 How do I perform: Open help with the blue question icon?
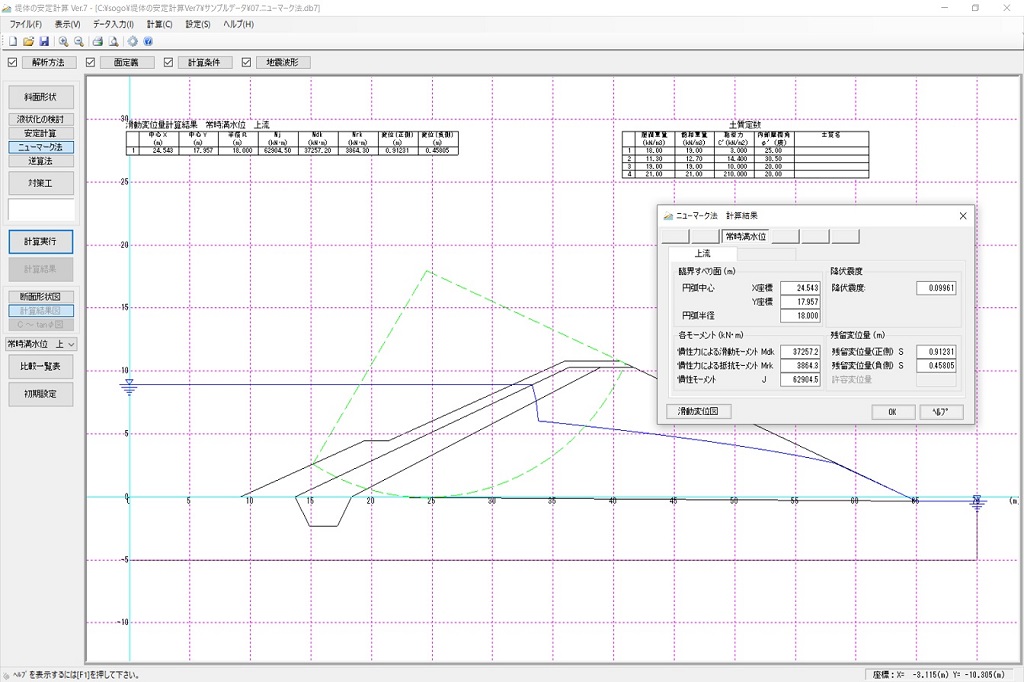pos(148,41)
